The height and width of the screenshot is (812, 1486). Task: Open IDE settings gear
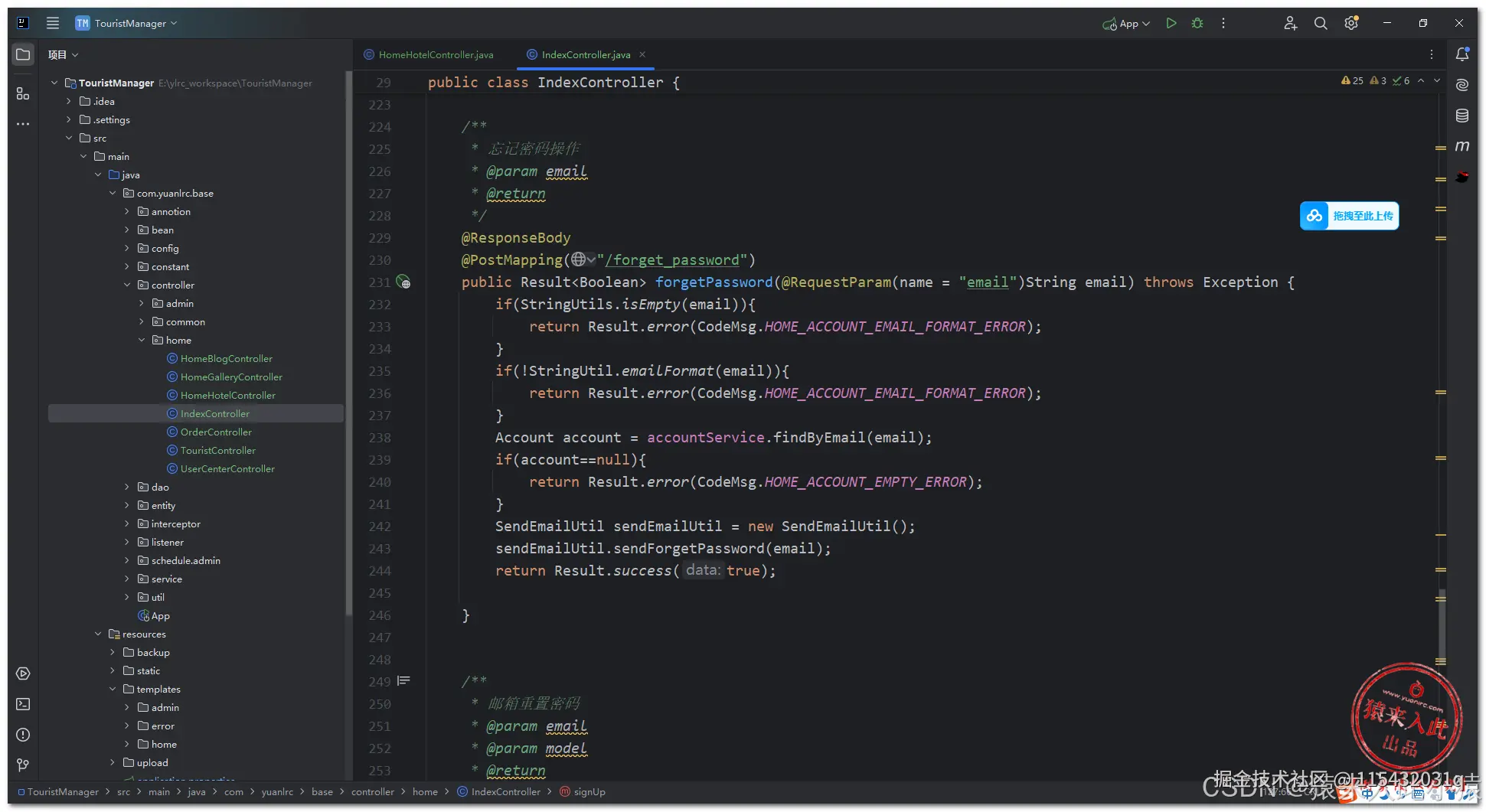coord(1351,23)
